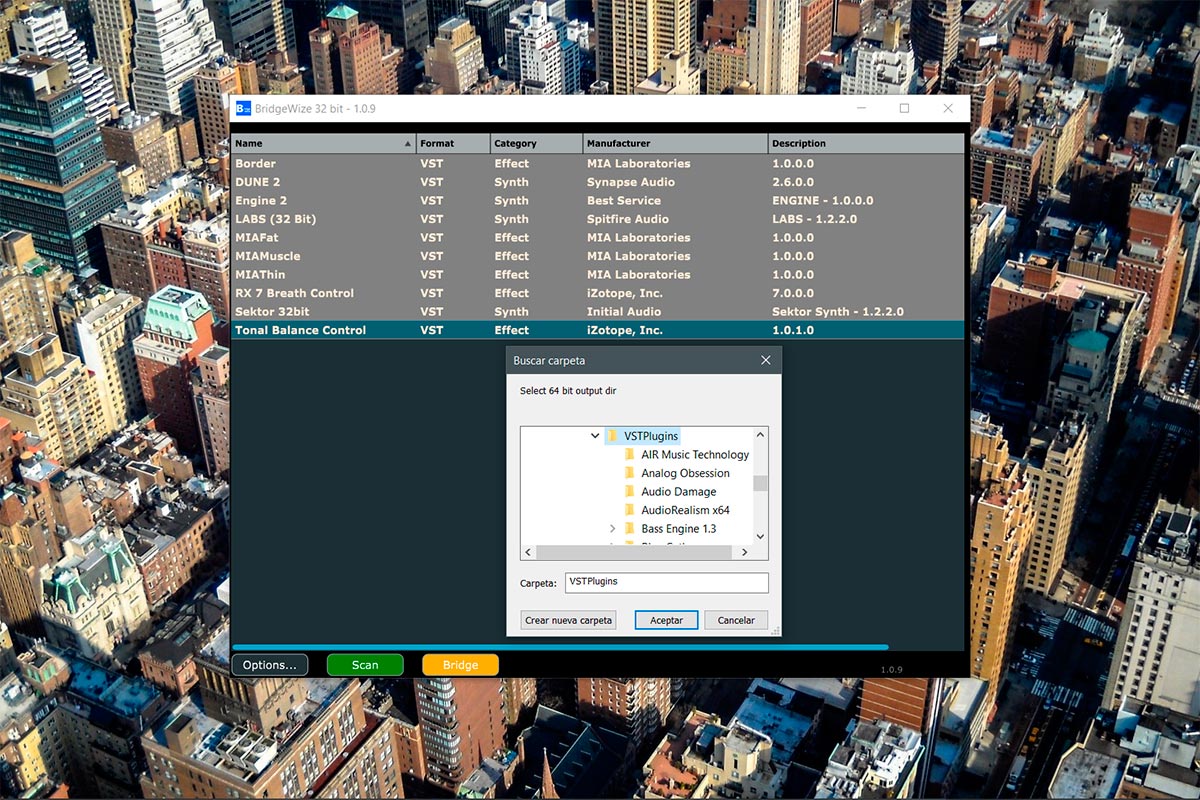Click the folder tree scroll-up arrow
Screen dimensions: 1200x800
tap(760, 435)
